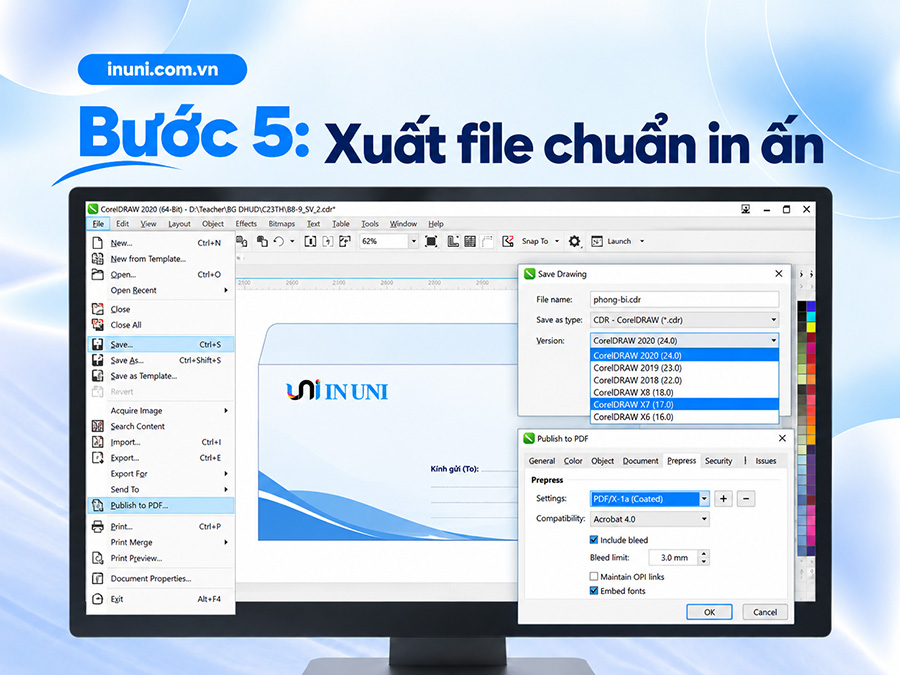Choose Print Merge menu entry
Image resolution: width=900 pixels, height=675 pixels.
point(161,542)
